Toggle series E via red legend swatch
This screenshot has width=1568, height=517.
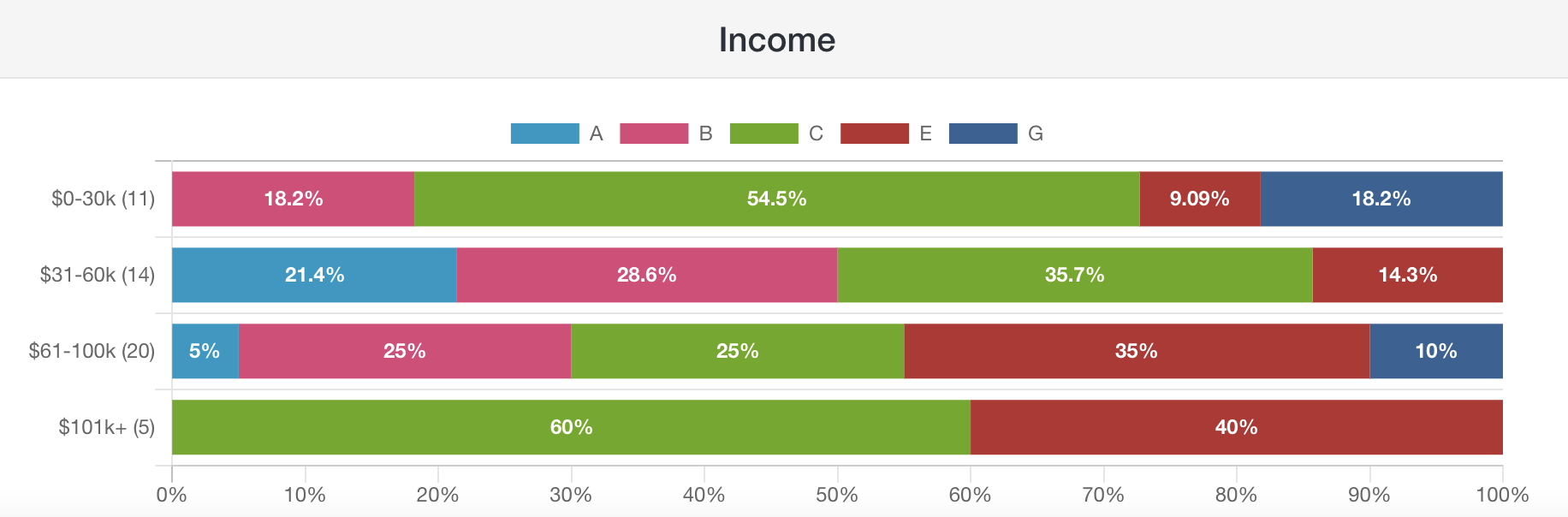(x=874, y=134)
